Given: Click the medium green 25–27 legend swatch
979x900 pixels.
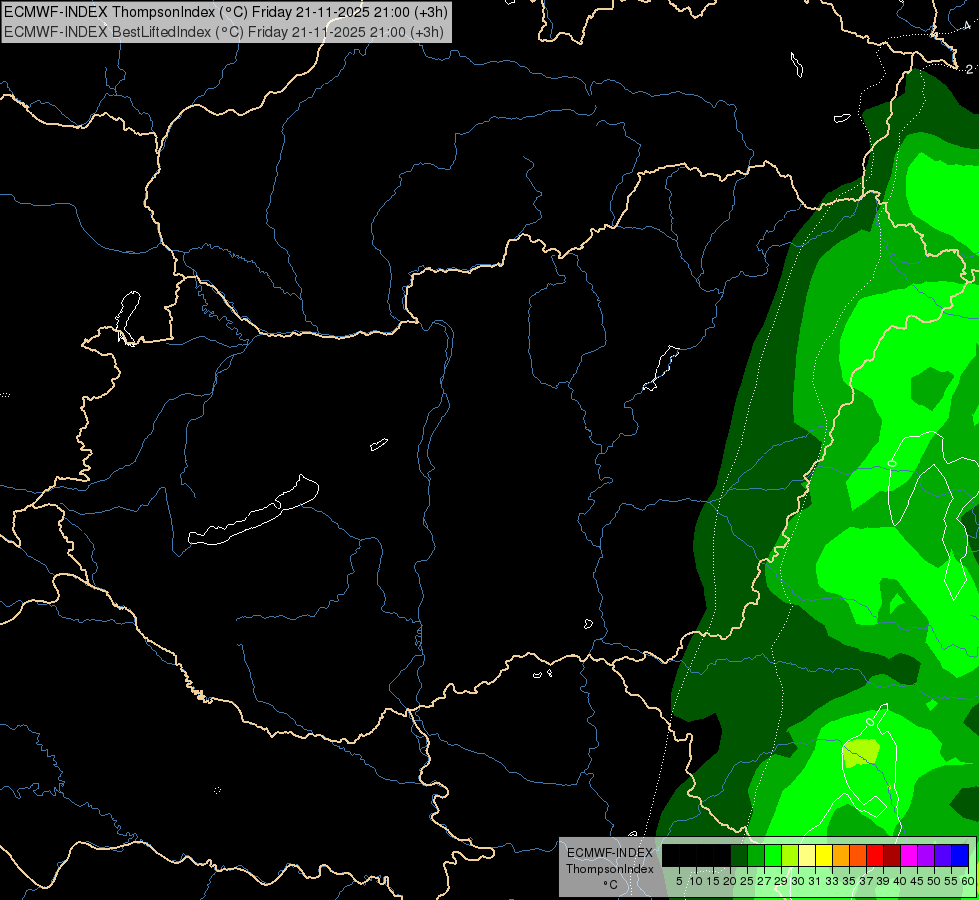Looking at the screenshot, I should (756, 856).
